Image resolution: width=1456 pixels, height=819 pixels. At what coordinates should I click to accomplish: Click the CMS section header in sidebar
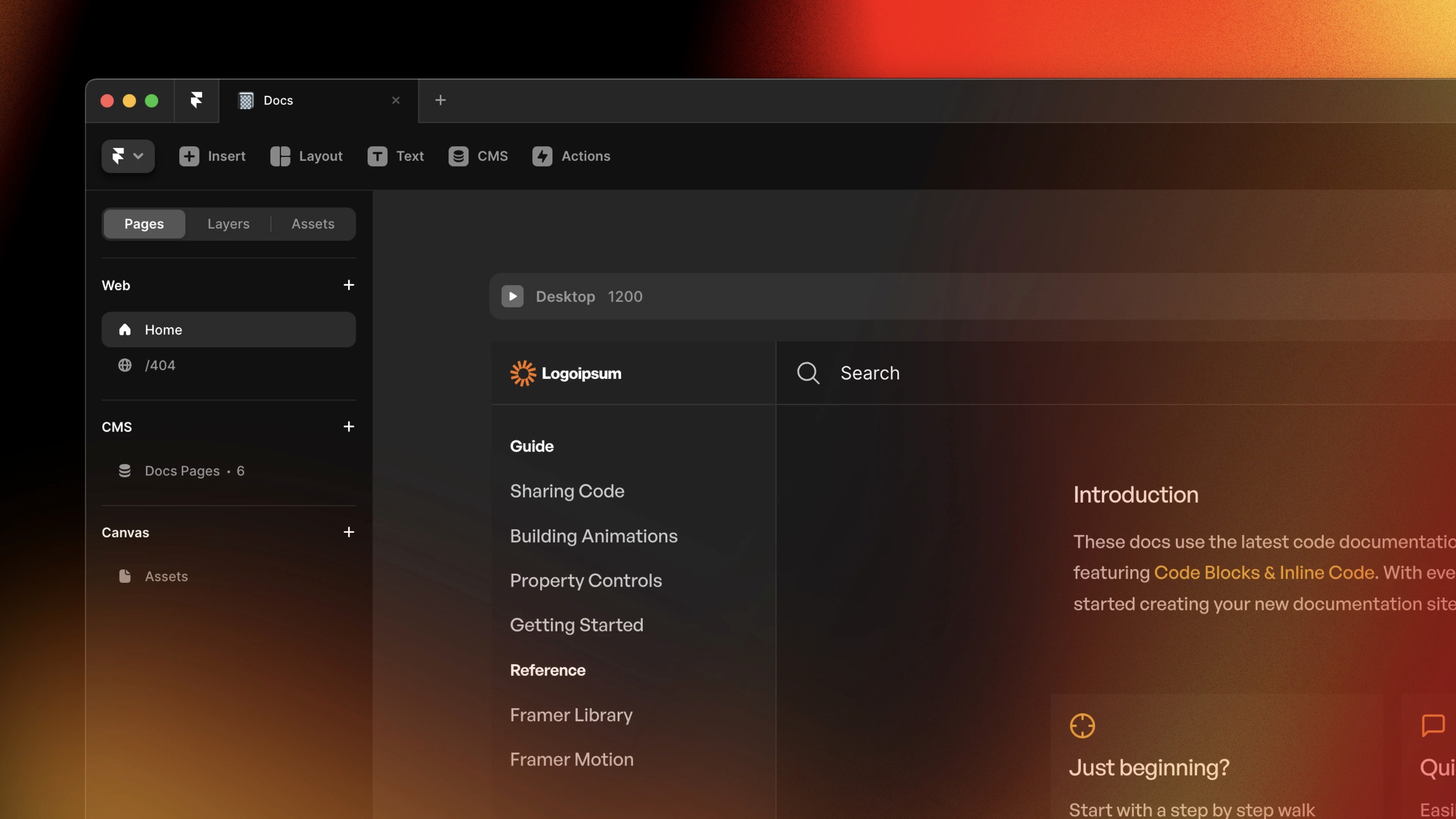(x=117, y=427)
